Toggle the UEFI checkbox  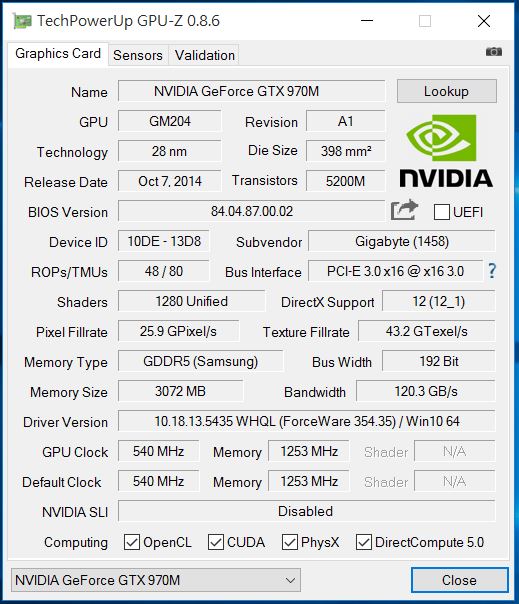442,212
